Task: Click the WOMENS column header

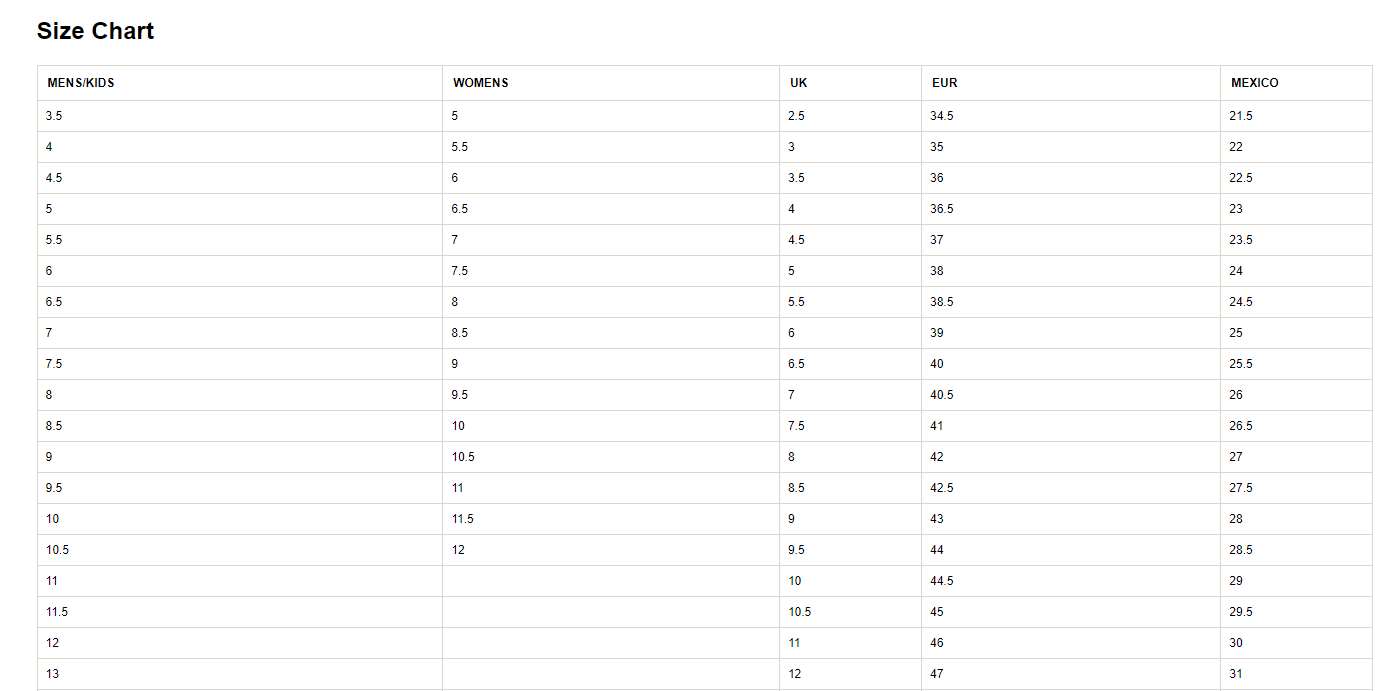Action: click(481, 83)
